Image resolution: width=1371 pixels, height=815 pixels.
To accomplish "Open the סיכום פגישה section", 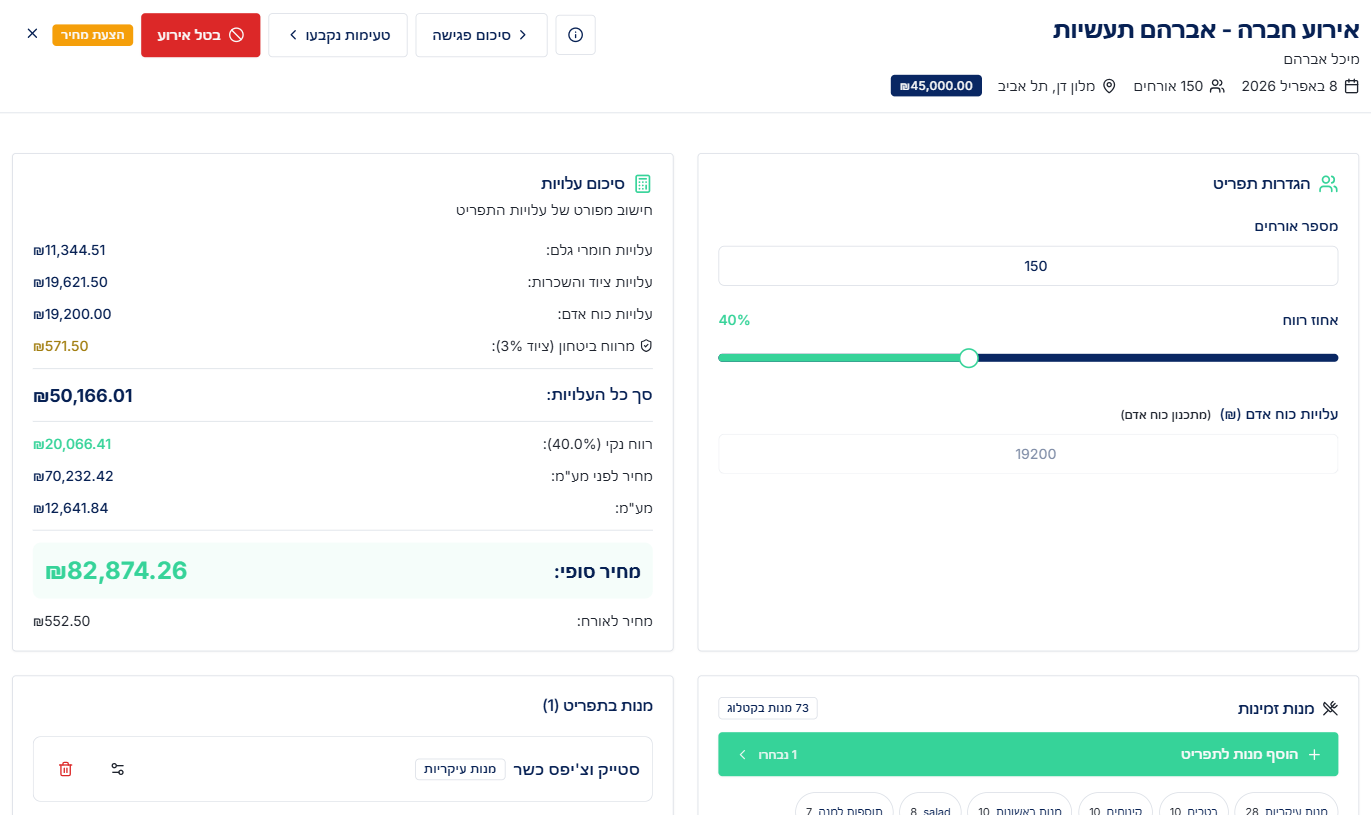I will (x=481, y=35).
